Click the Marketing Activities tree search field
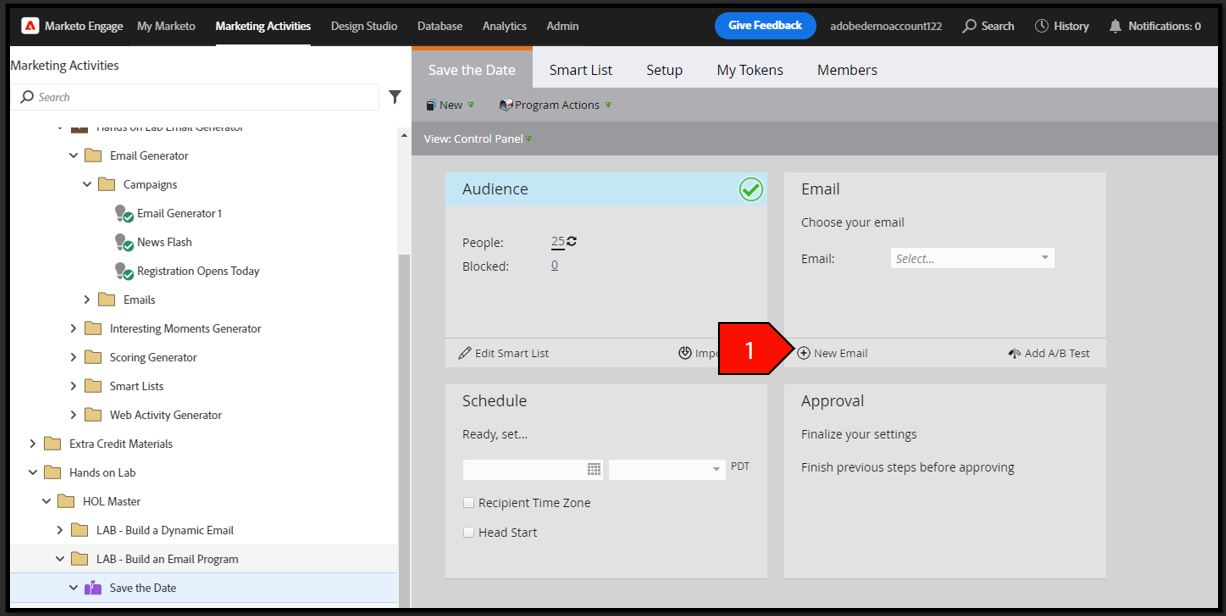The image size is (1226, 616). (196, 97)
